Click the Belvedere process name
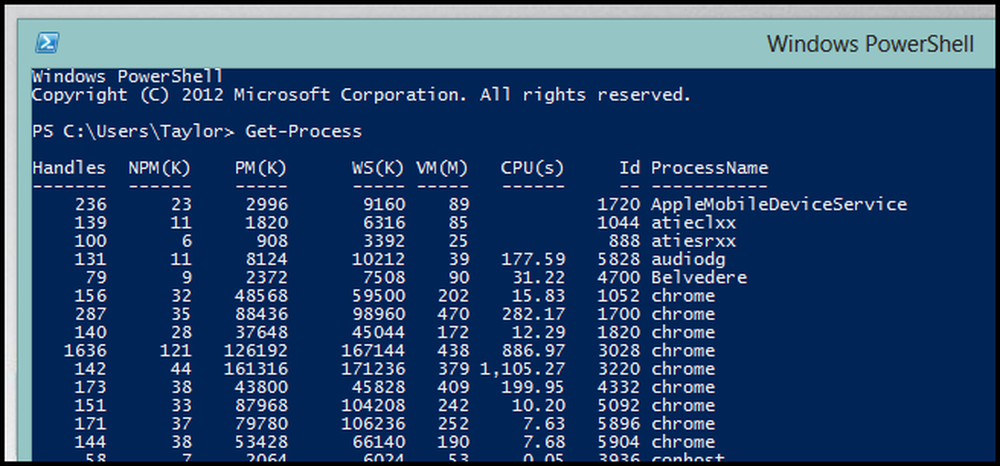 point(698,278)
